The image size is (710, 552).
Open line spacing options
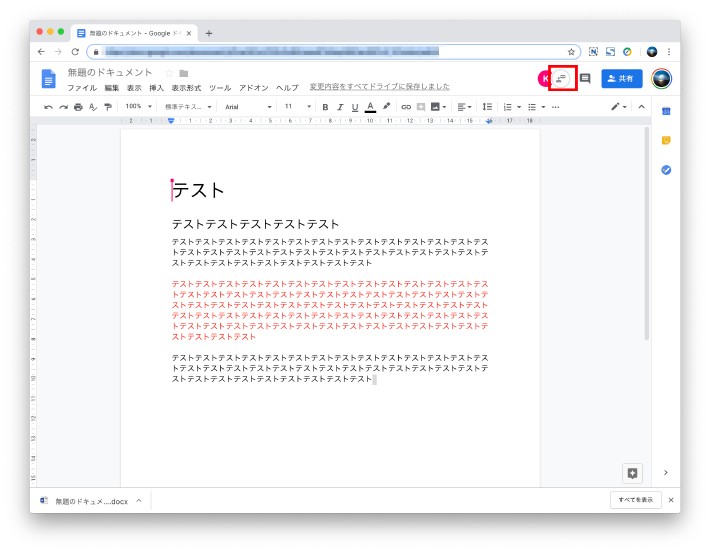487,107
